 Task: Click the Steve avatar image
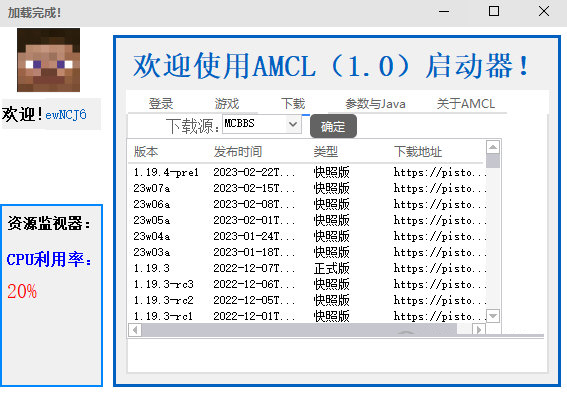tap(48, 60)
